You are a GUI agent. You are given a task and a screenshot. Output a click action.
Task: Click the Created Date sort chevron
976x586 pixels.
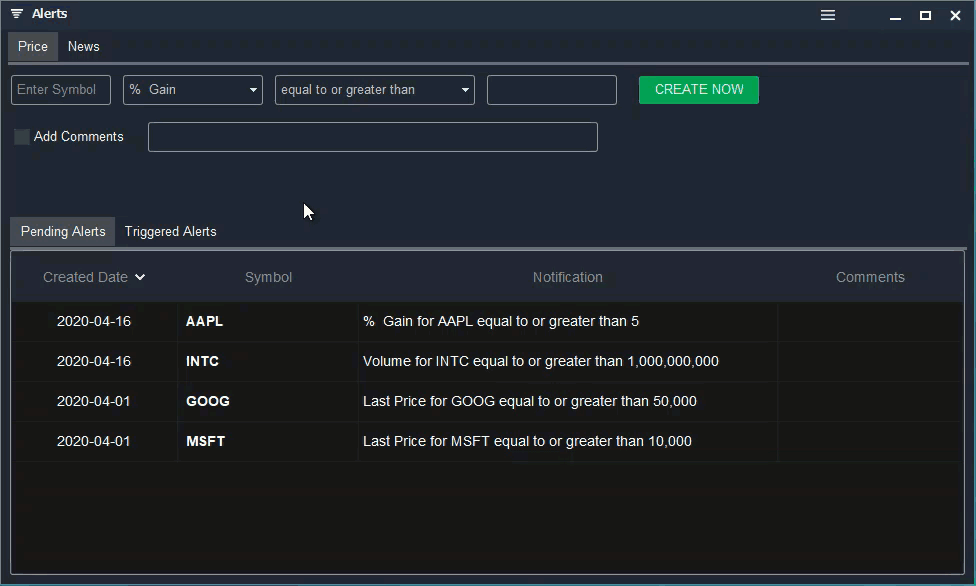pos(140,277)
